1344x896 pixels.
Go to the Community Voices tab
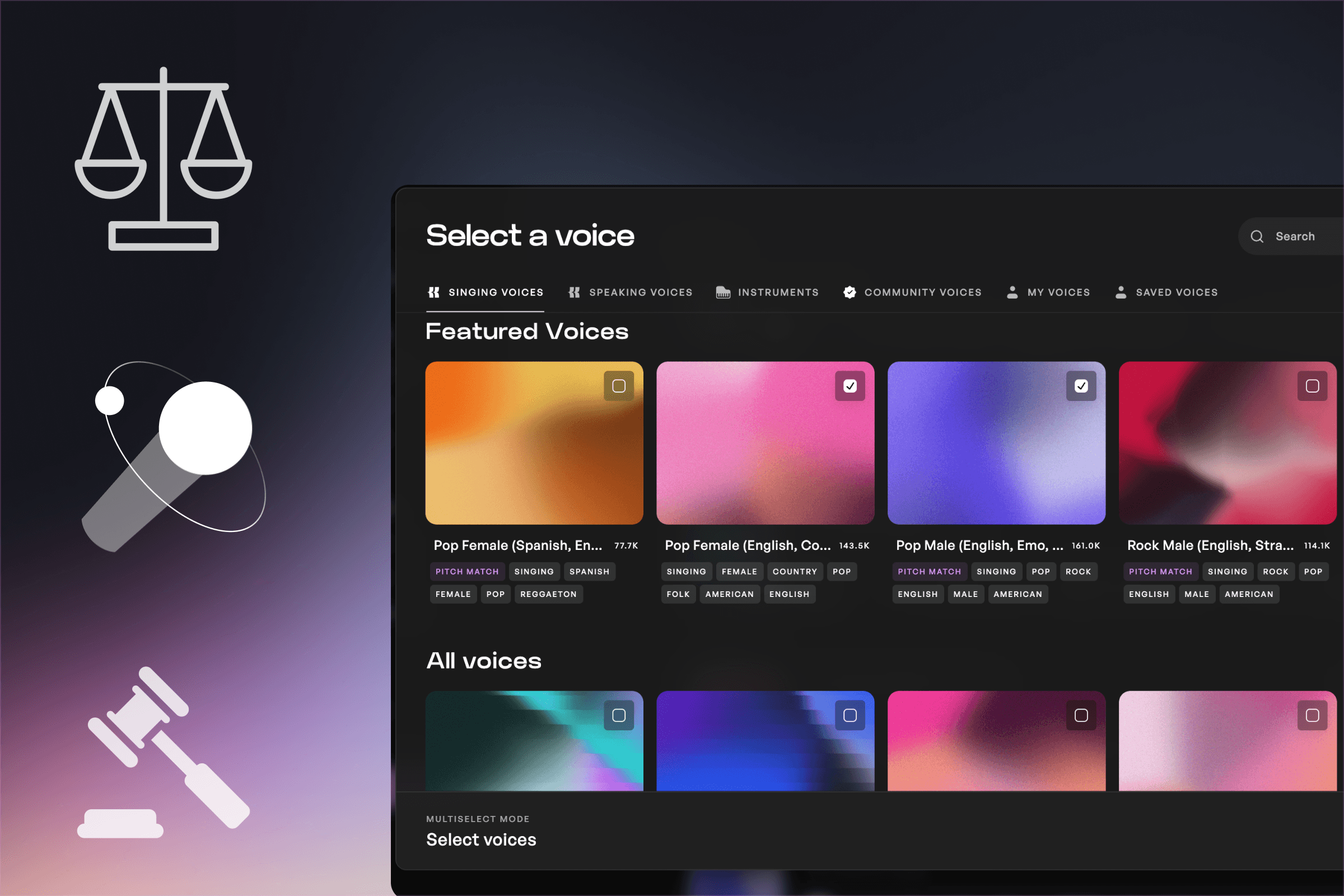coord(913,292)
